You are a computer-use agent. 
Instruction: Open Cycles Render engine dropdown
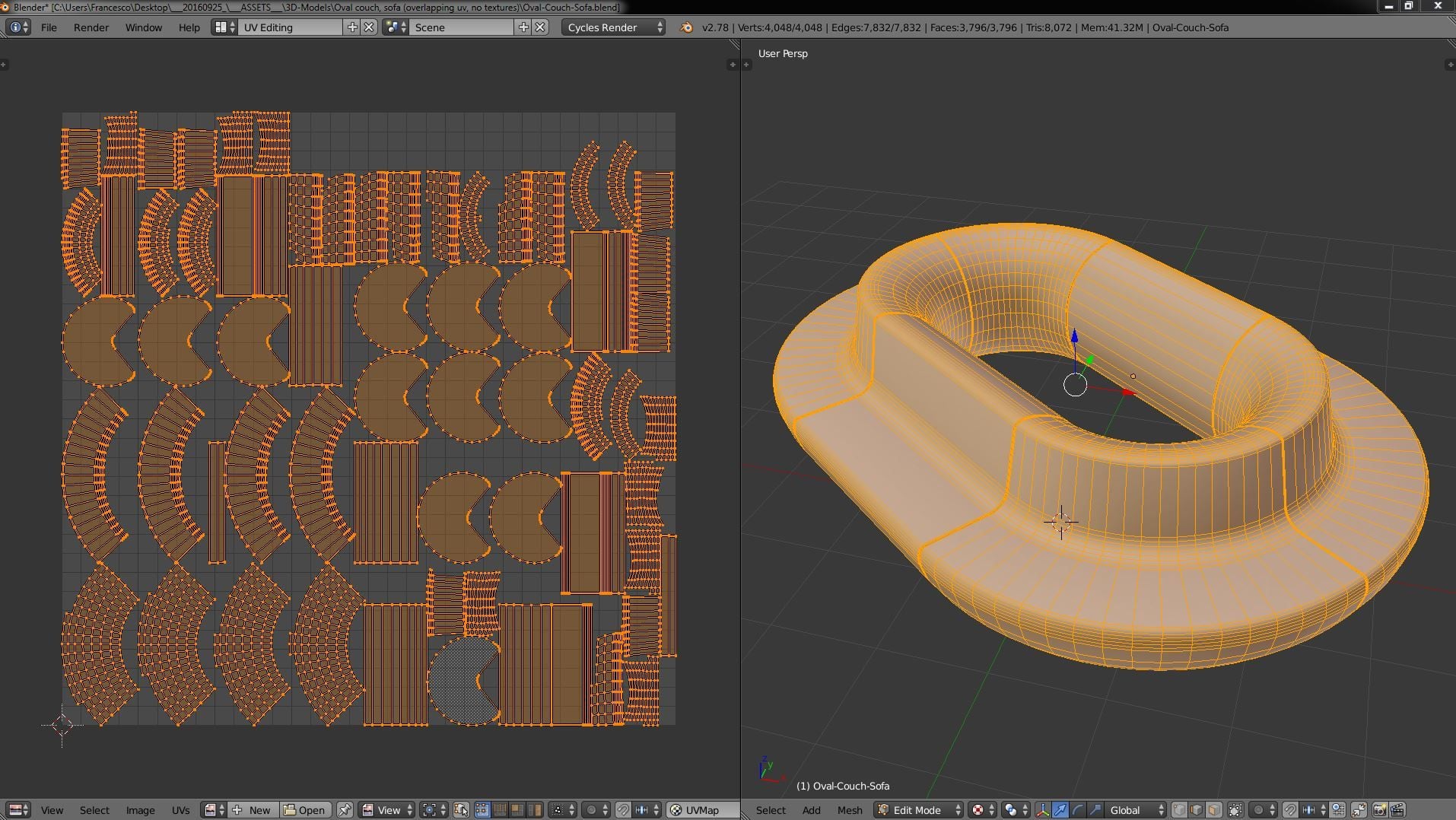pyautogui.click(x=614, y=27)
